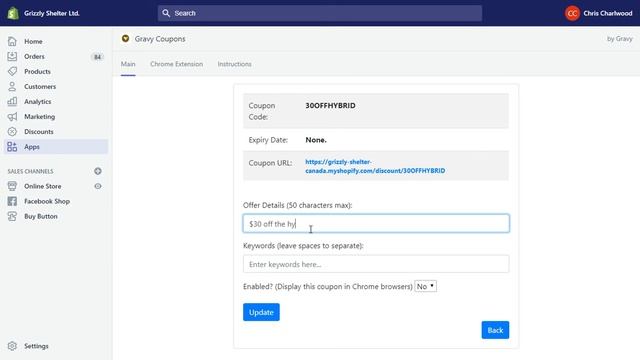Click the Gravy Coupons app icon
The width and height of the screenshot is (640, 360).
pos(125,38)
